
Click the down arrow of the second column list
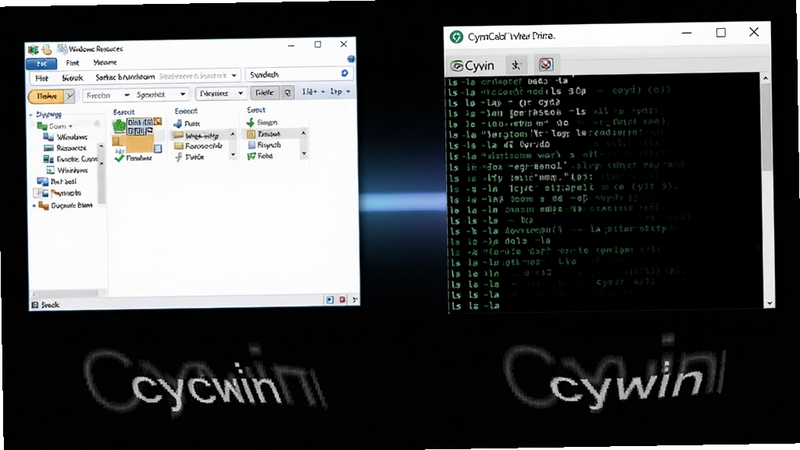(x=233, y=155)
